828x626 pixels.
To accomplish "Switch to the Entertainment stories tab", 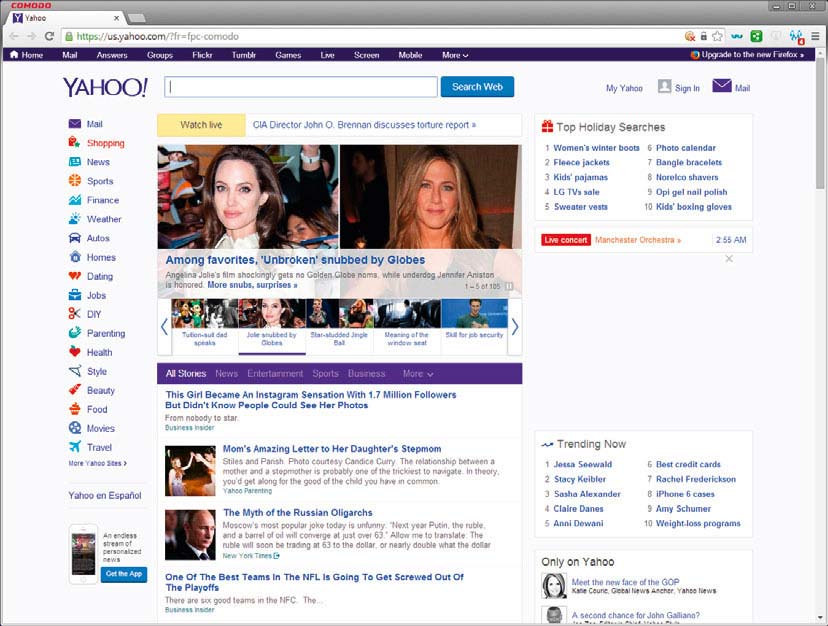I will pyautogui.click(x=275, y=373).
